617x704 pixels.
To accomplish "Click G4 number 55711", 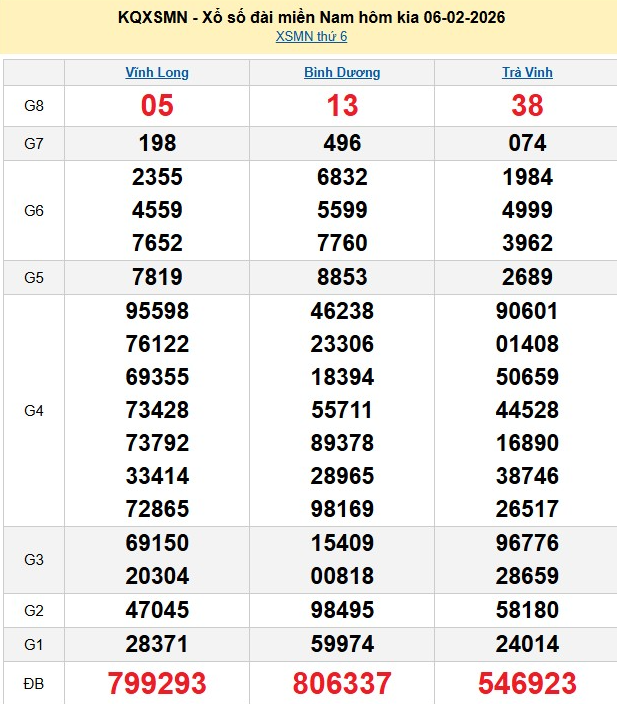I will click(342, 410).
